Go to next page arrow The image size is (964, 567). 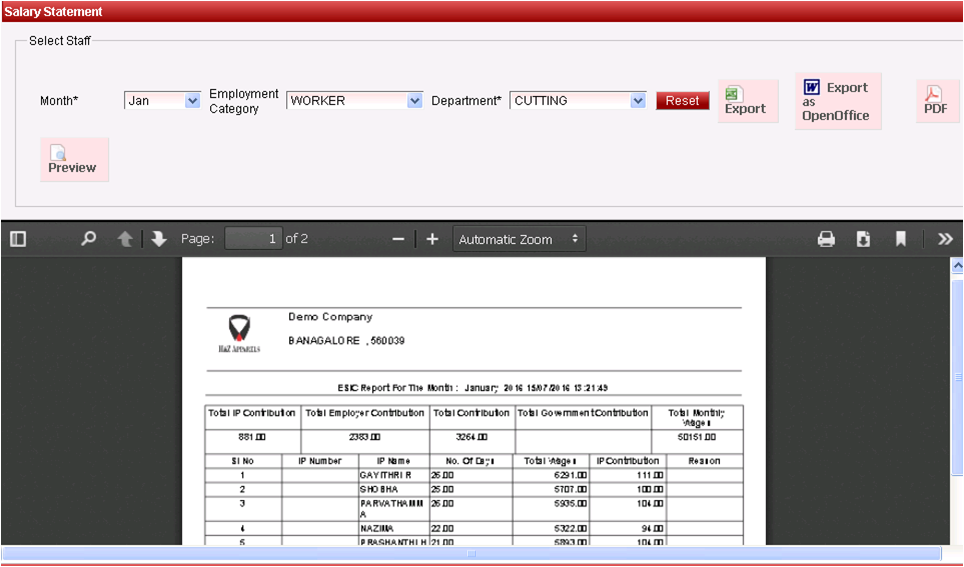[x=159, y=239]
